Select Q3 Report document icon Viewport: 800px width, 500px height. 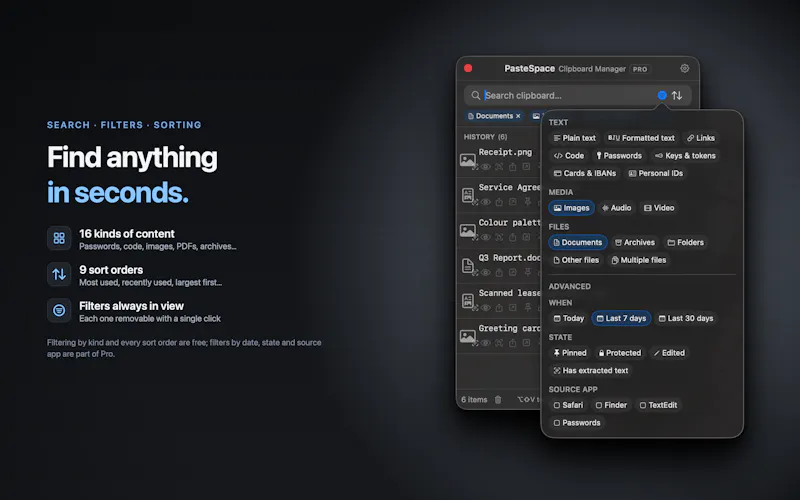click(x=467, y=265)
